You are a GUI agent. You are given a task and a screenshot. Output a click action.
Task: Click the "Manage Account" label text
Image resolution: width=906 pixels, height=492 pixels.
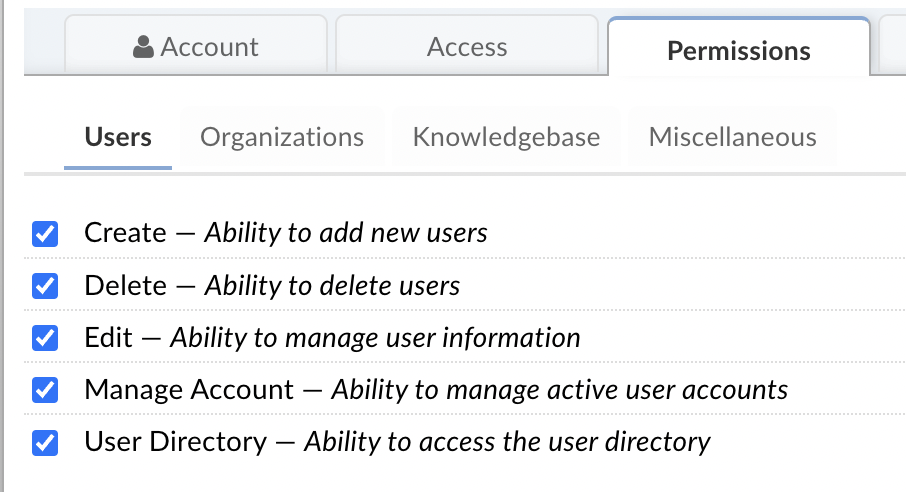[189, 390]
